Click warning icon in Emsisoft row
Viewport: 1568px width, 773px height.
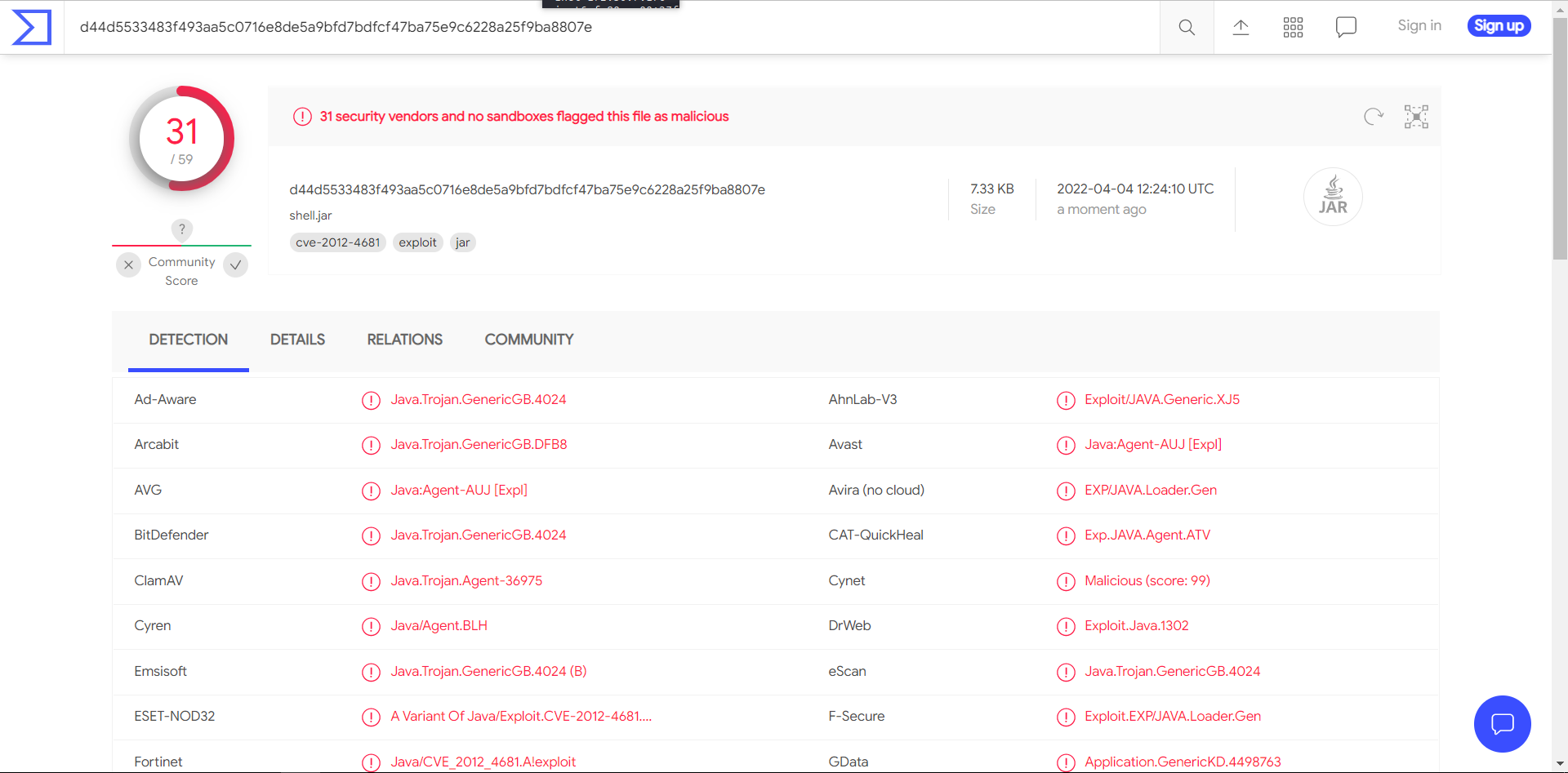click(x=371, y=672)
